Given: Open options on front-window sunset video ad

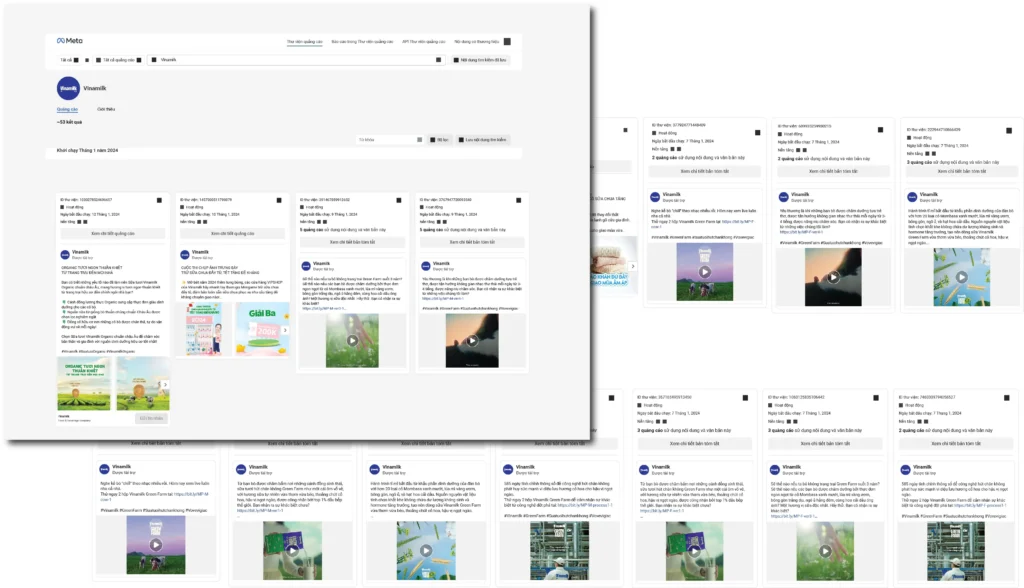Looking at the screenshot, I should click(x=519, y=200).
